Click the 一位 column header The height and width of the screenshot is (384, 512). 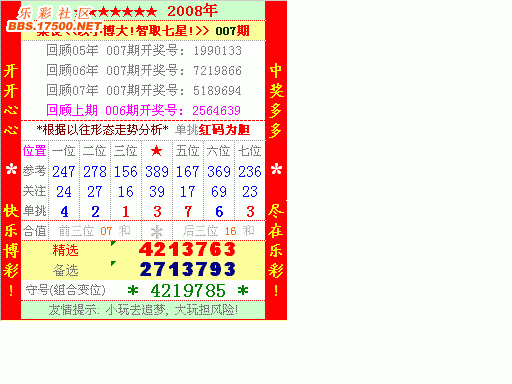pyautogui.click(x=64, y=151)
